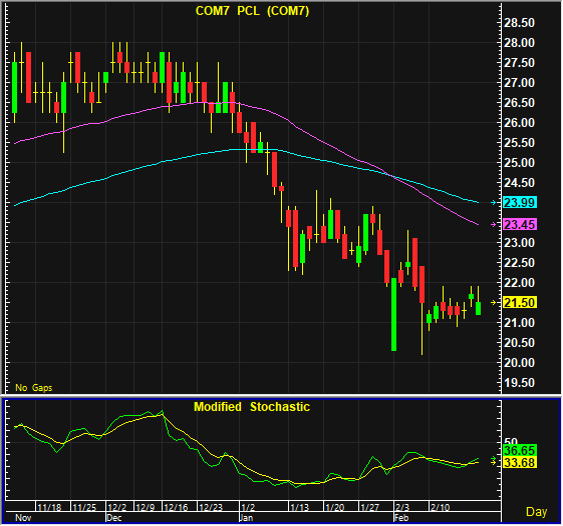Screen dimensions: 563x526
Task: Select the 12/16 date marker on the time axis
Action: click(x=176, y=507)
